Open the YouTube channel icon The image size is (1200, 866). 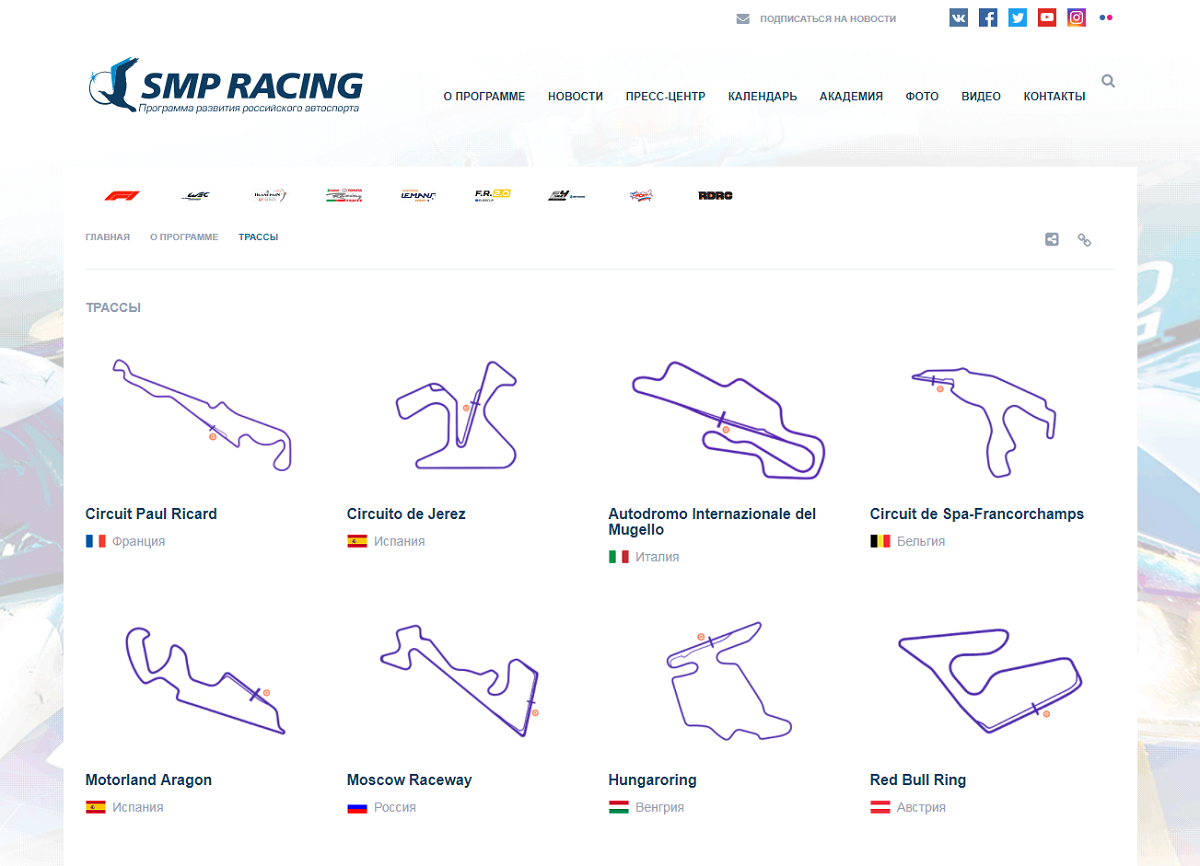(x=1047, y=17)
